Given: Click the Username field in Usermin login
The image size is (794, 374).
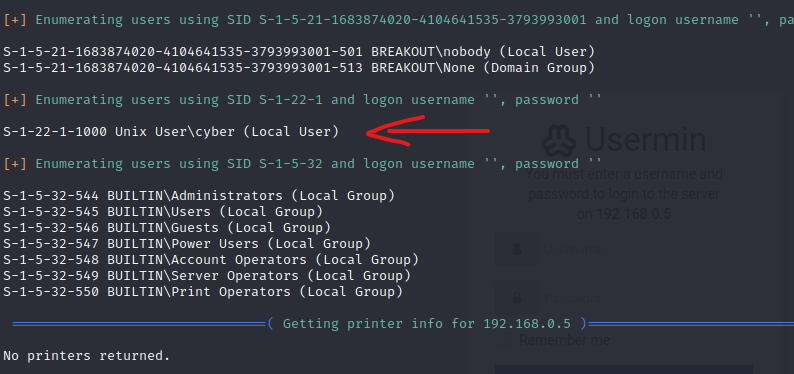Looking at the screenshot, I should 646,250.
